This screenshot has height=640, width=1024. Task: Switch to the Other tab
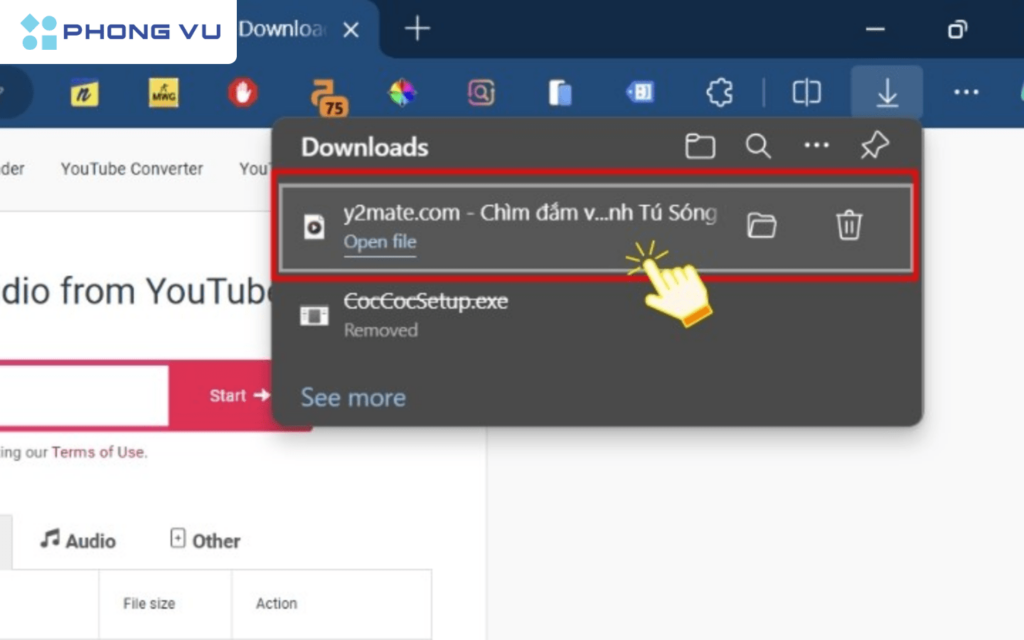point(205,541)
